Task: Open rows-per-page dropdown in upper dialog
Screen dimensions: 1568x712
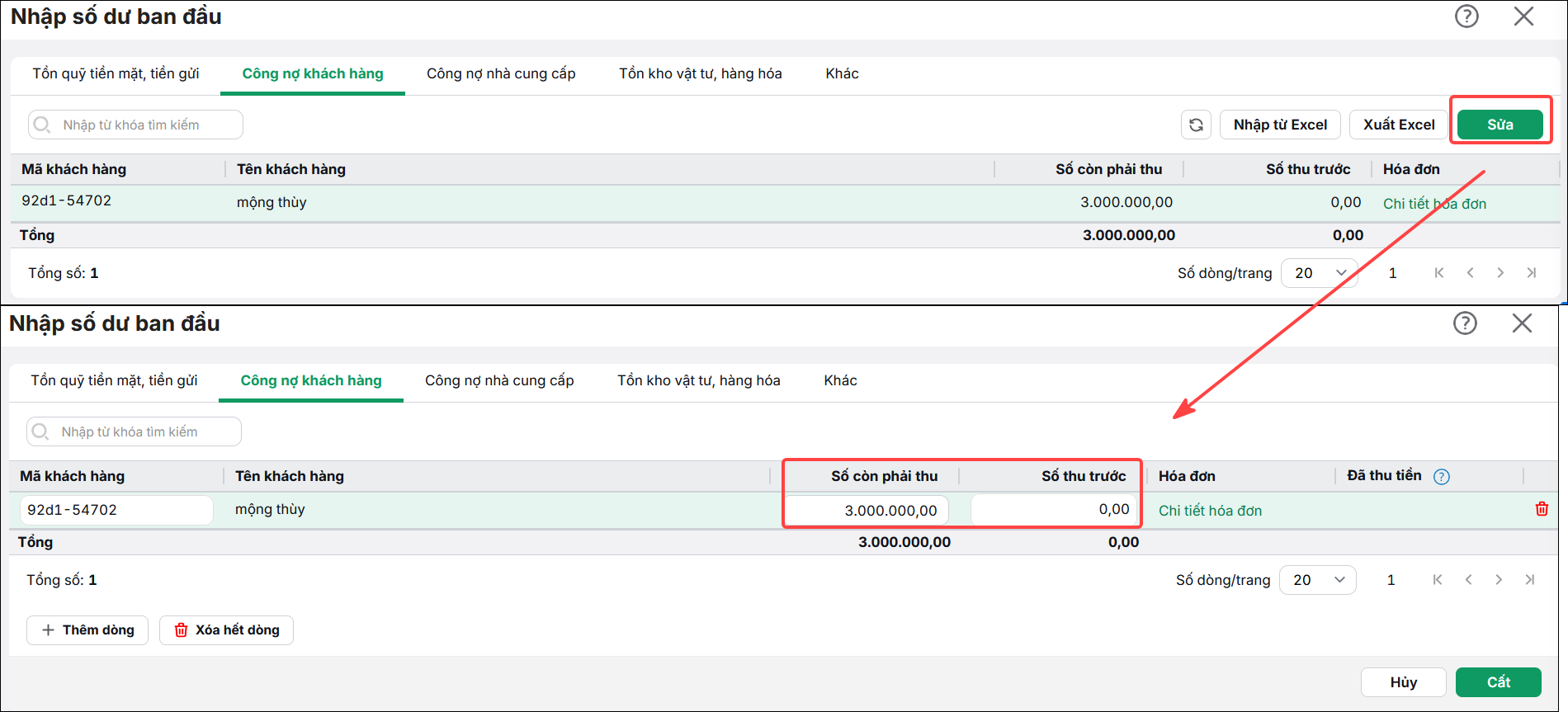Action: 1319,273
